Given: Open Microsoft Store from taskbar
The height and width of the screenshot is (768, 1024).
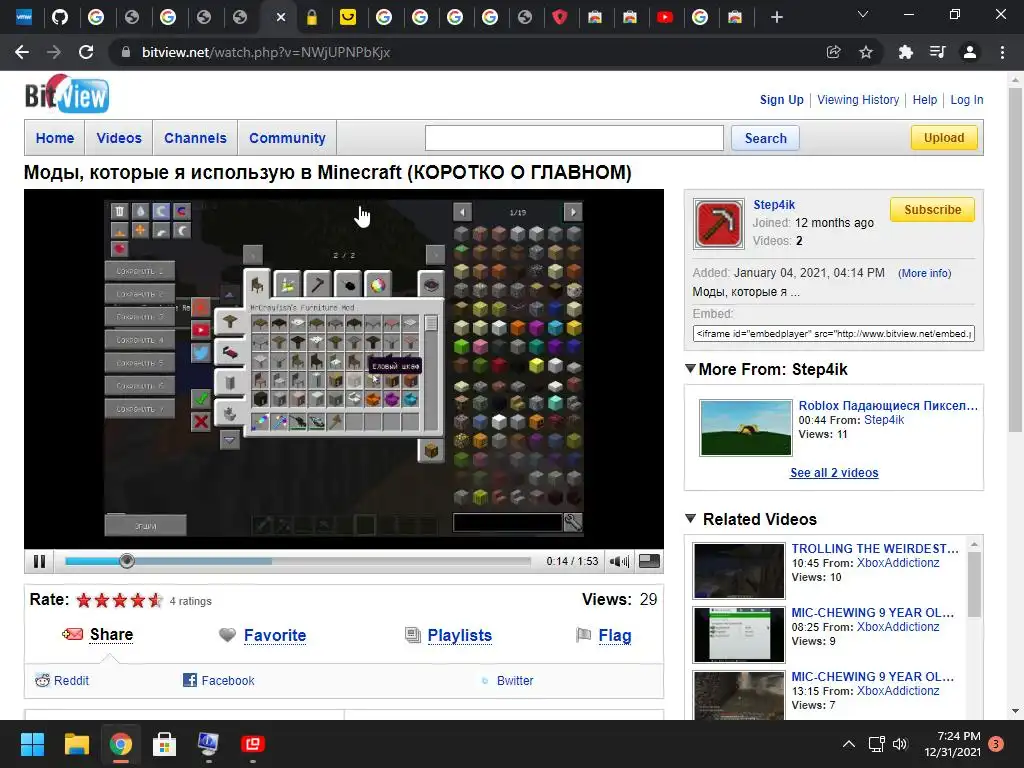Looking at the screenshot, I should click(164, 744).
